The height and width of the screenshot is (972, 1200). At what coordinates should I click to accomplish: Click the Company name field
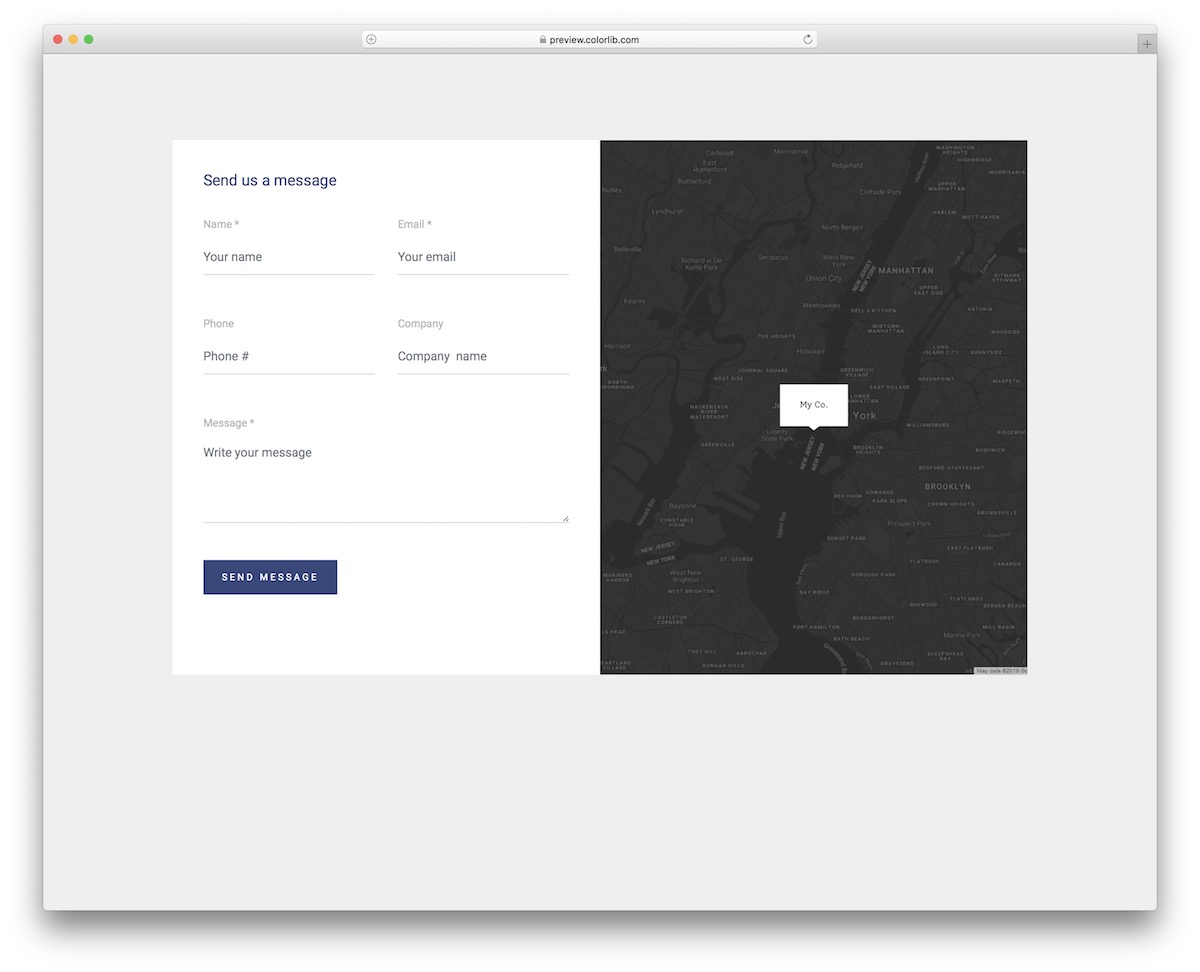(x=482, y=356)
